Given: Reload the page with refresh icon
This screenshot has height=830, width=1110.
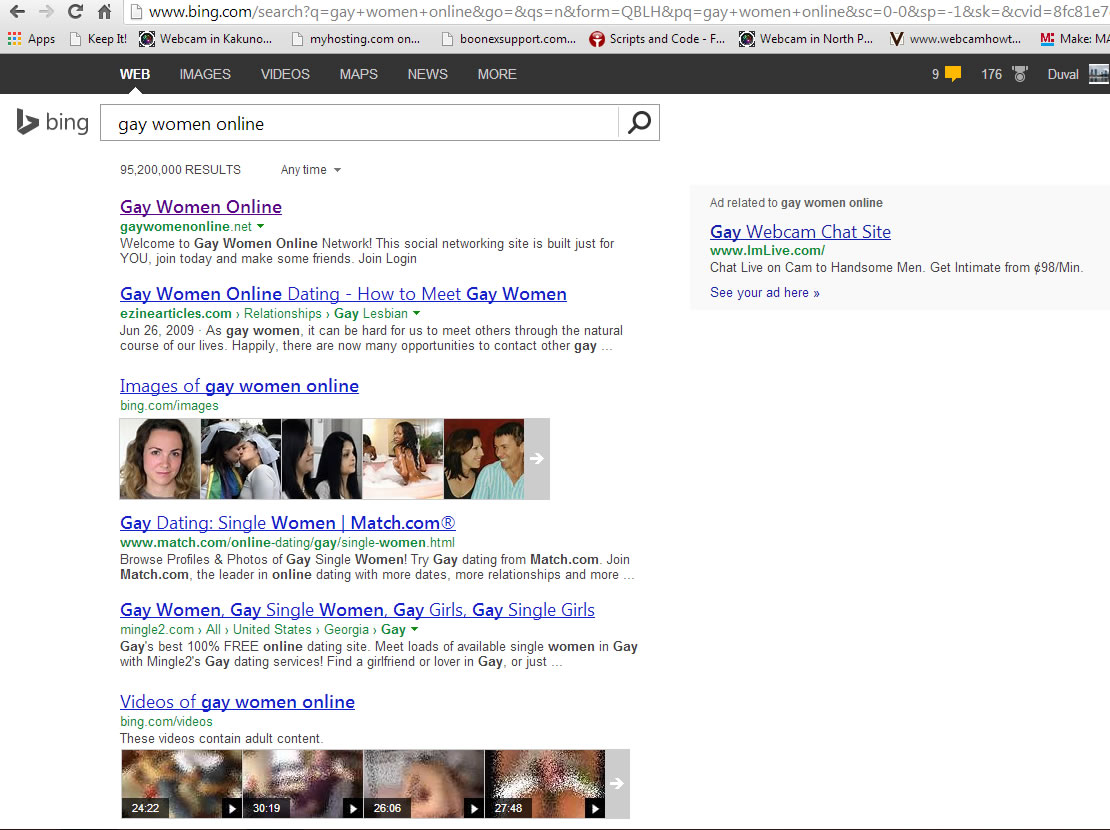Looking at the screenshot, I should (x=75, y=13).
